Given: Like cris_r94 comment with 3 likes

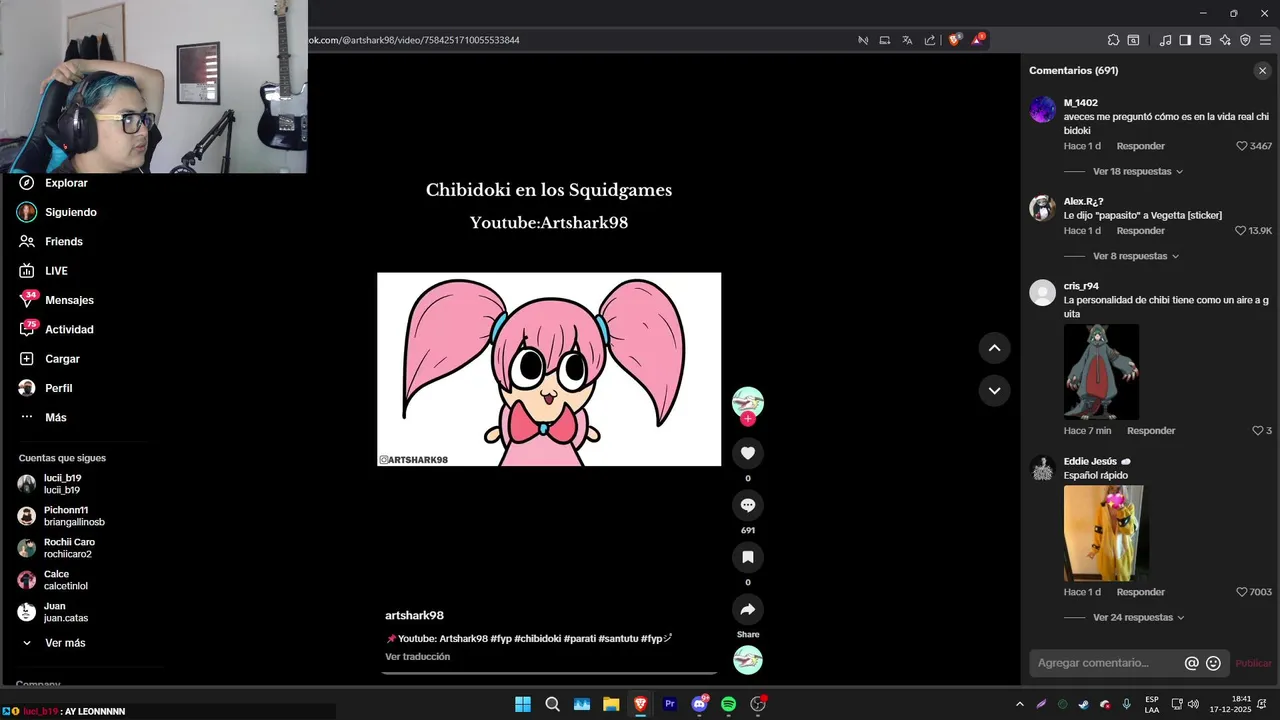Looking at the screenshot, I should (1258, 431).
